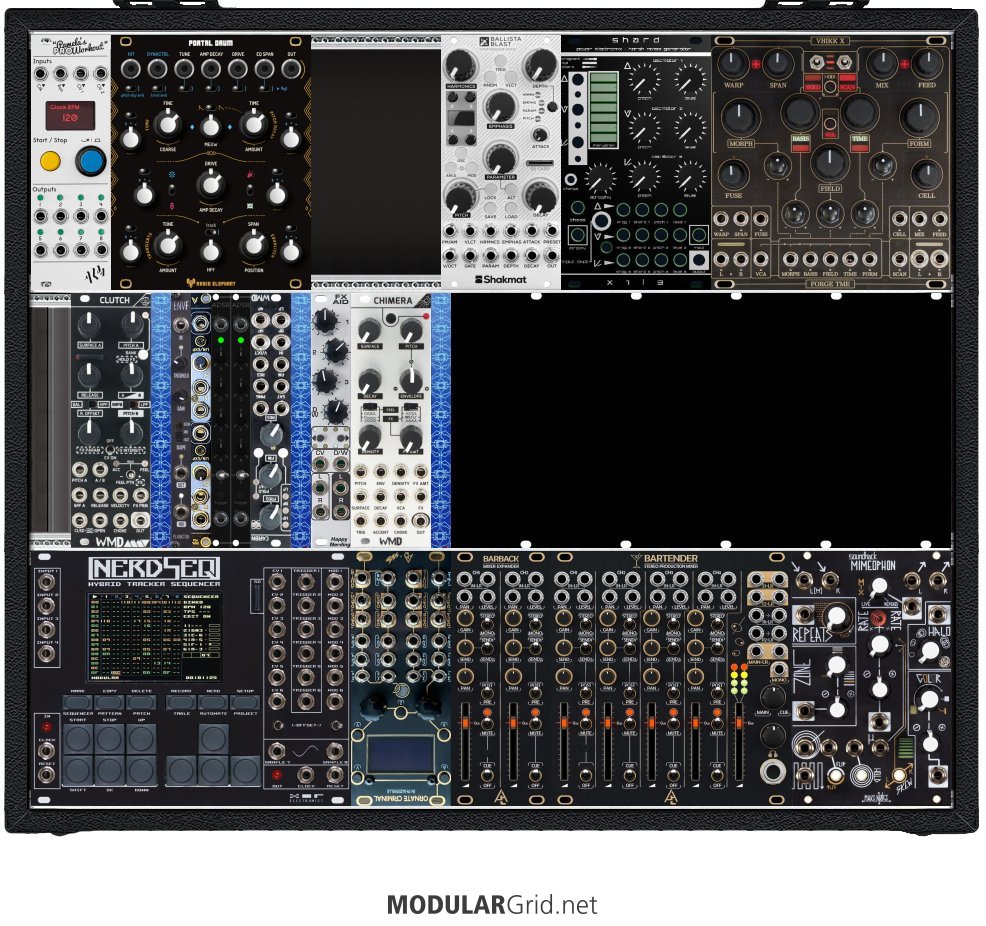986x926 pixels.
Task: Click the ENVELOPE knob on Chimera
Action: pos(411,380)
